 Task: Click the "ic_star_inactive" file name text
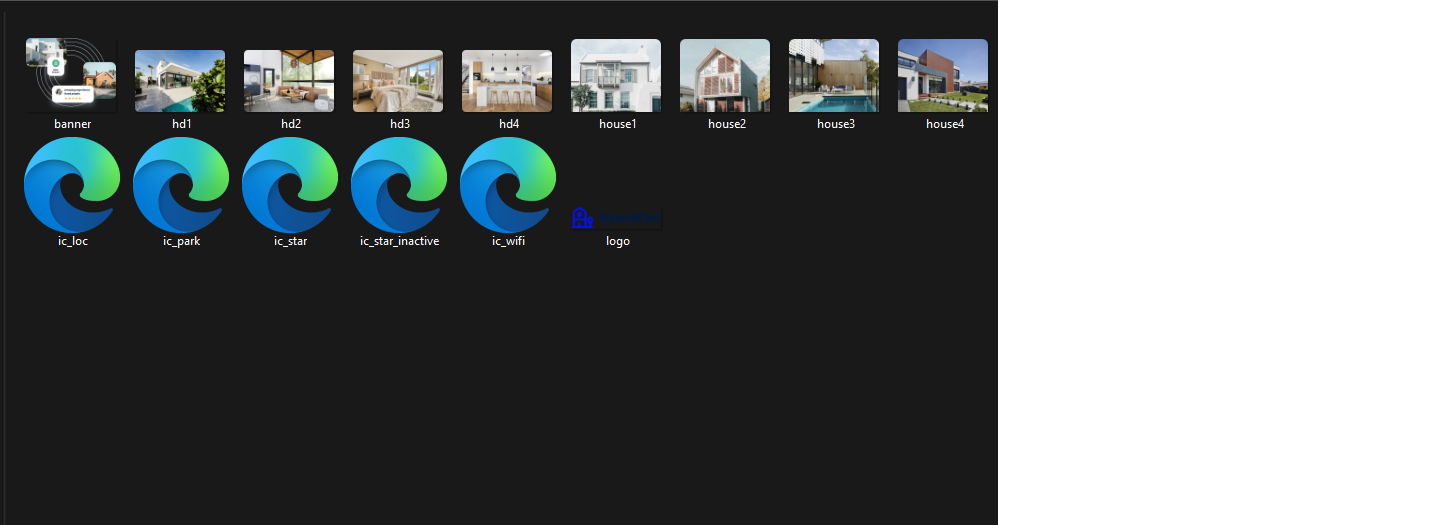[399, 241]
